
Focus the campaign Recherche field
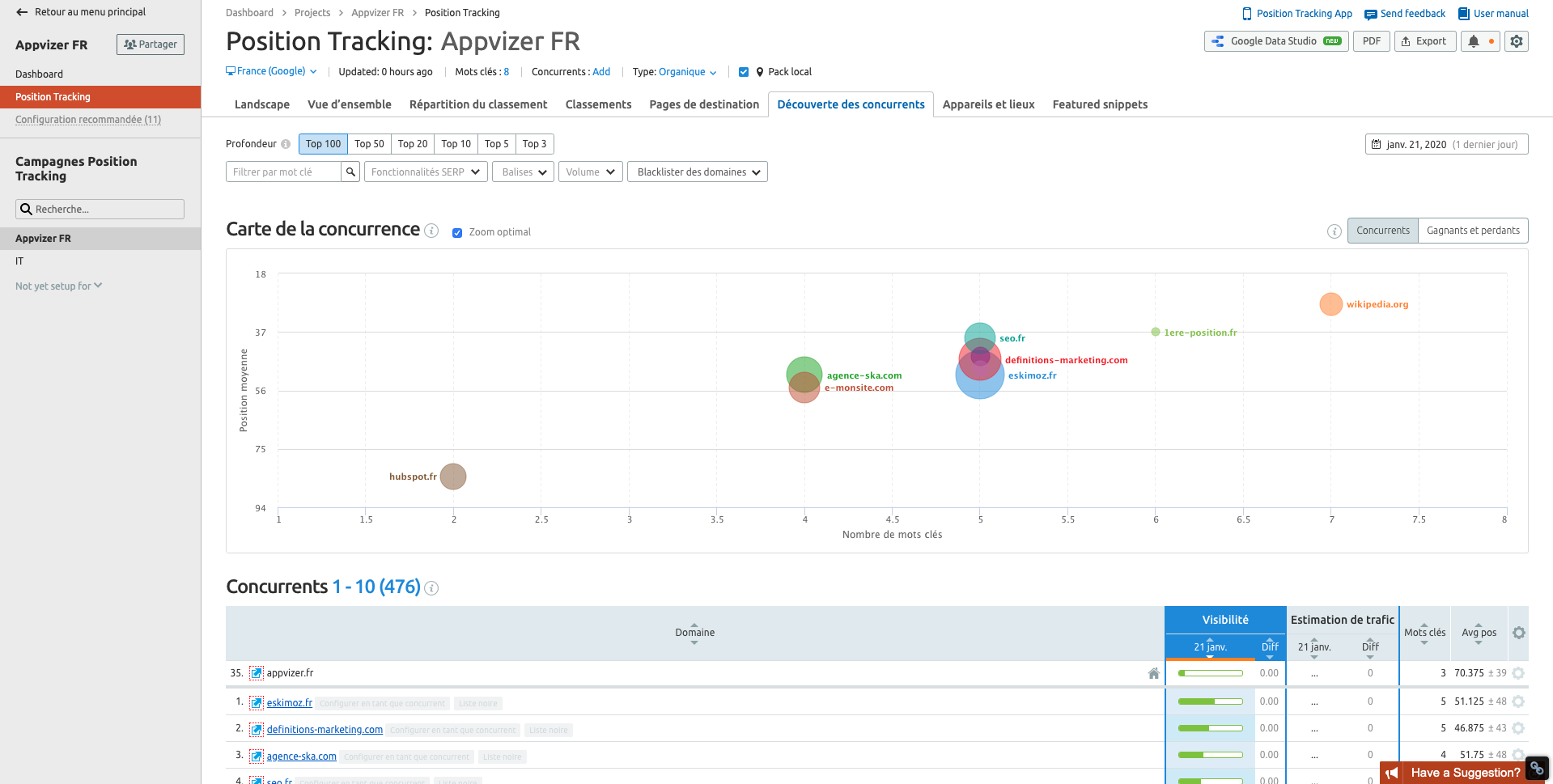(x=100, y=209)
